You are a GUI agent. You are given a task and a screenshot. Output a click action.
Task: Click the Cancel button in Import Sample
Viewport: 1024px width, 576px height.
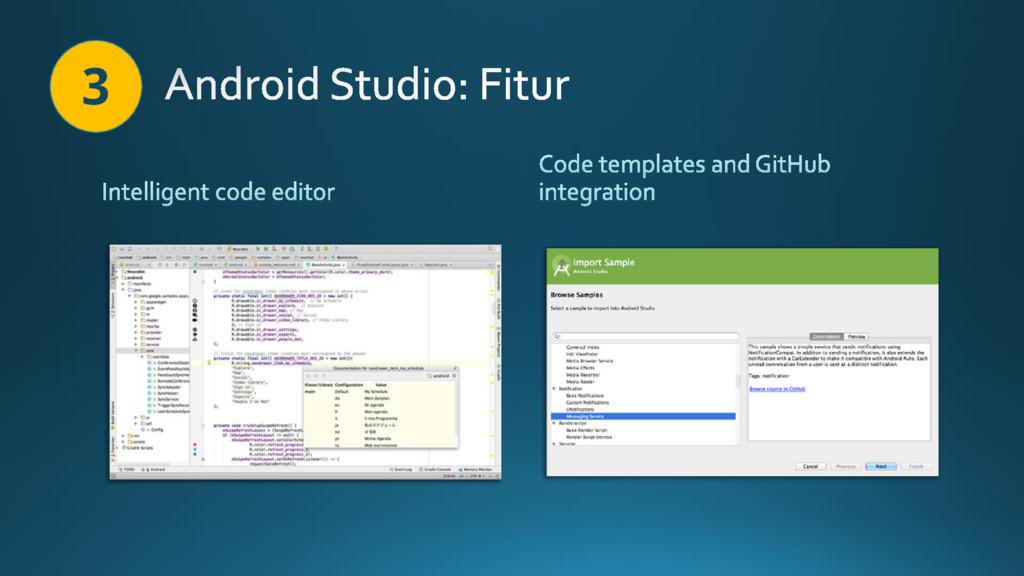pyautogui.click(x=810, y=466)
